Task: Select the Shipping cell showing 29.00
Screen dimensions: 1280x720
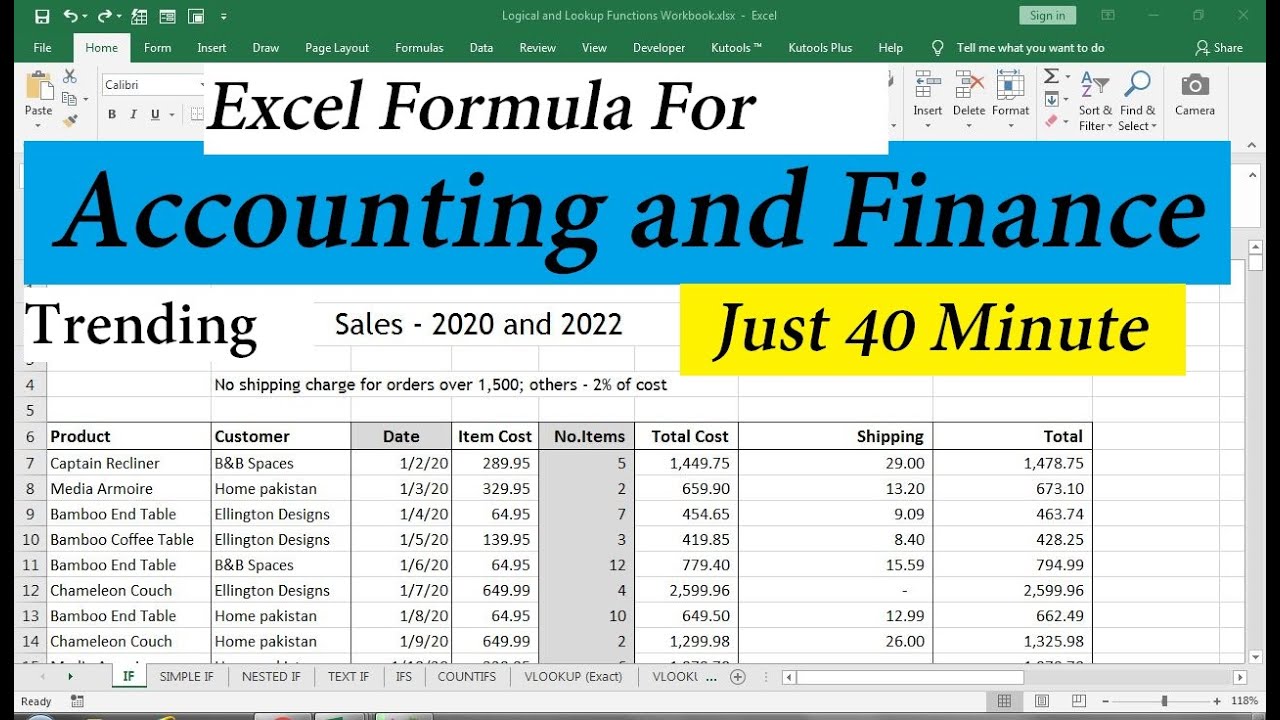Action: pos(835,463)
